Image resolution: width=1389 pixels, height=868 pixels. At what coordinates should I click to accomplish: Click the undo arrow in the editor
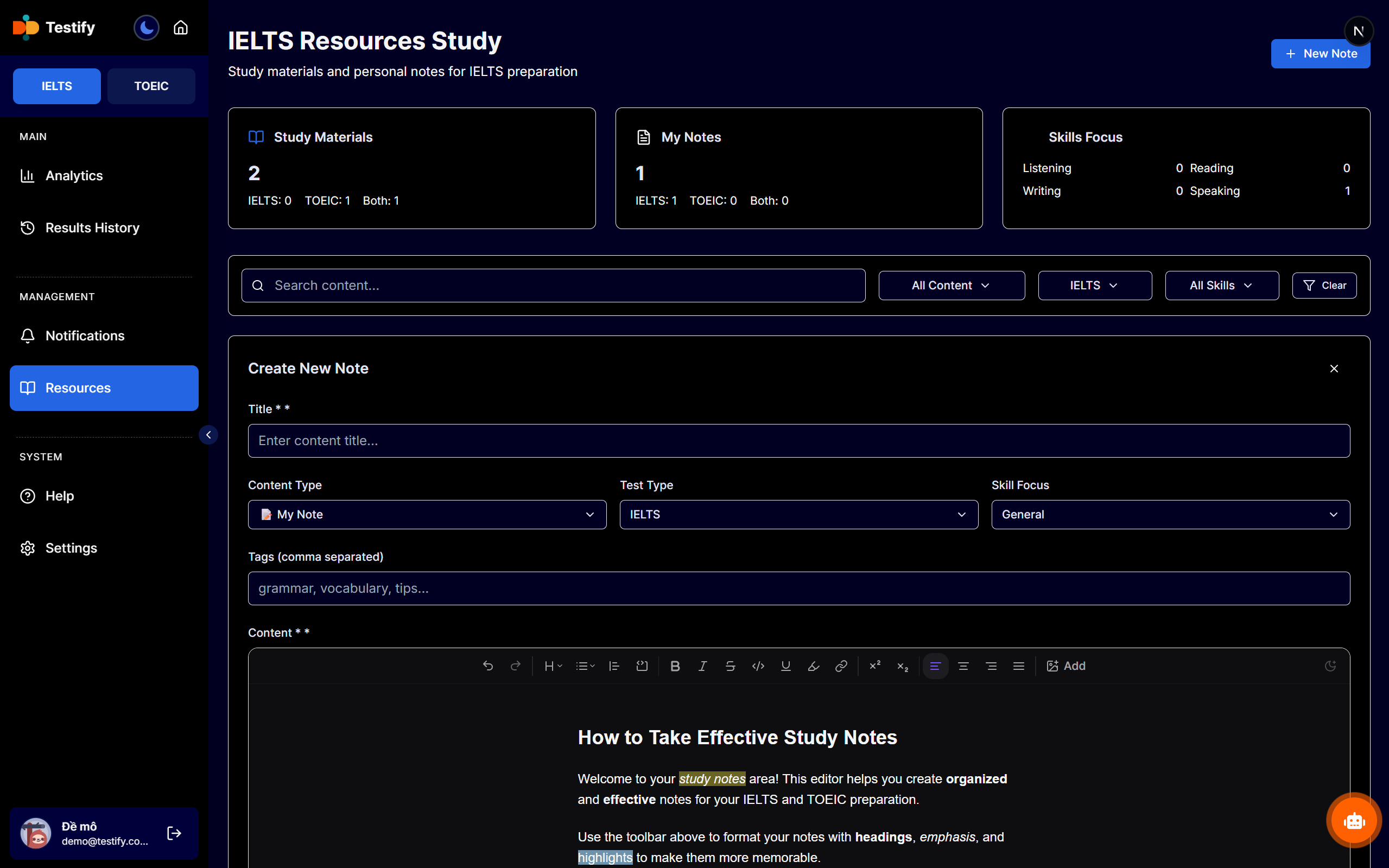tap(488, 666)
